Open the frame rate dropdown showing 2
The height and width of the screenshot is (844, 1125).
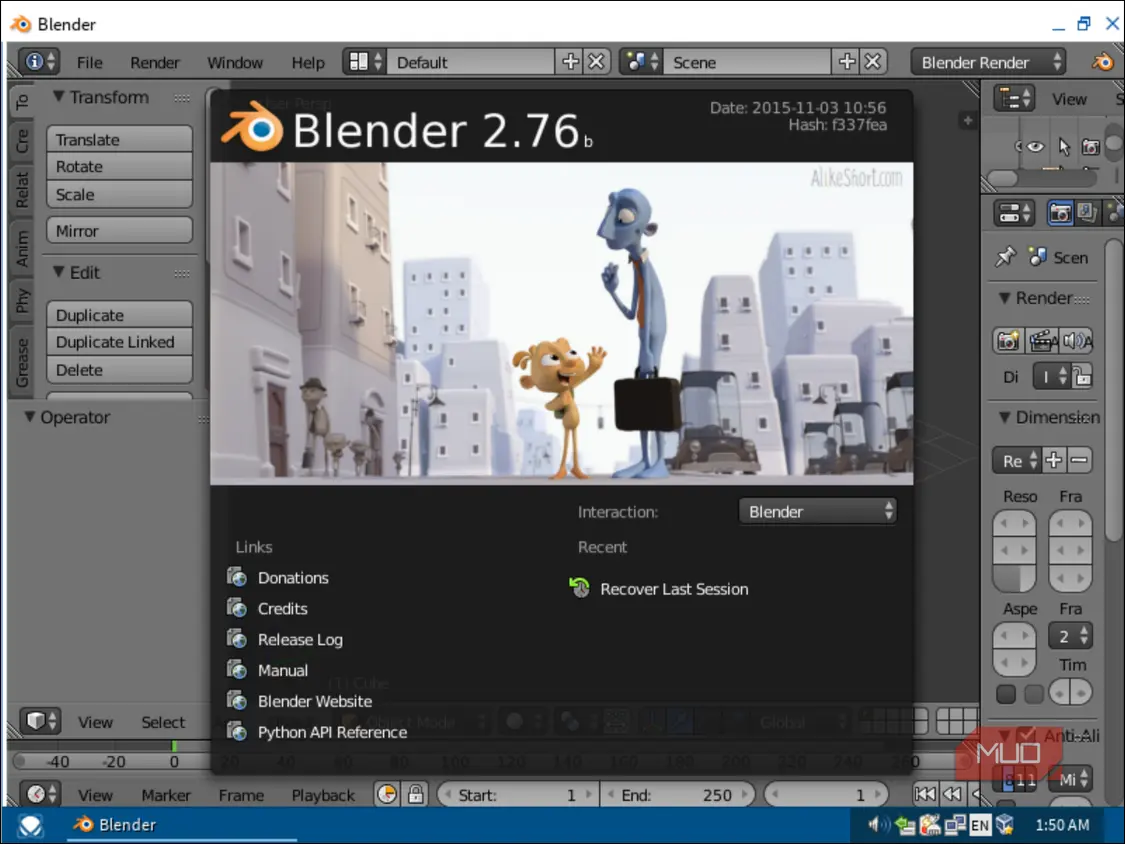(1071, 635)
